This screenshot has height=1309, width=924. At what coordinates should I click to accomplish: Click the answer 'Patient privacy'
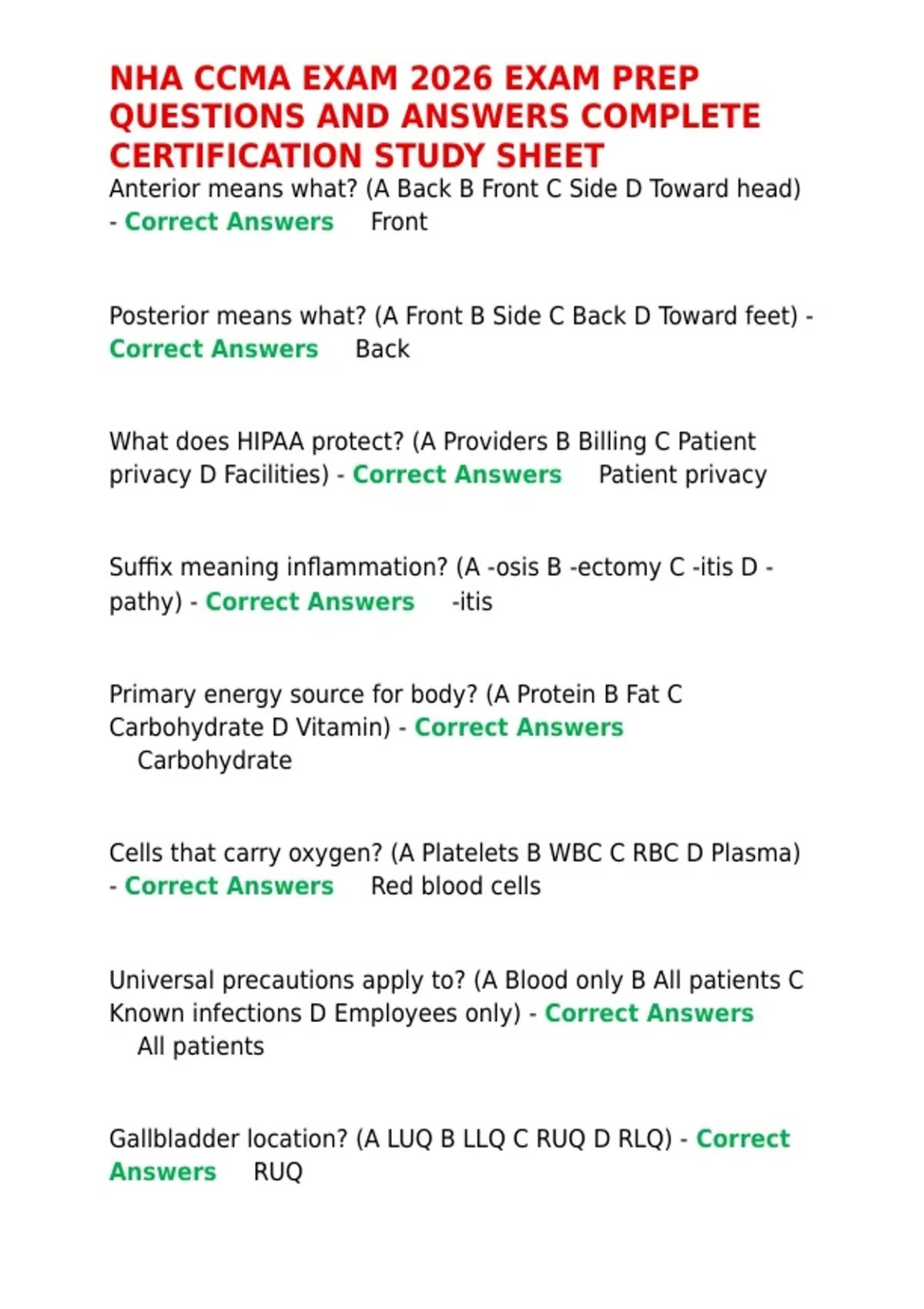[x=683, y=475]
